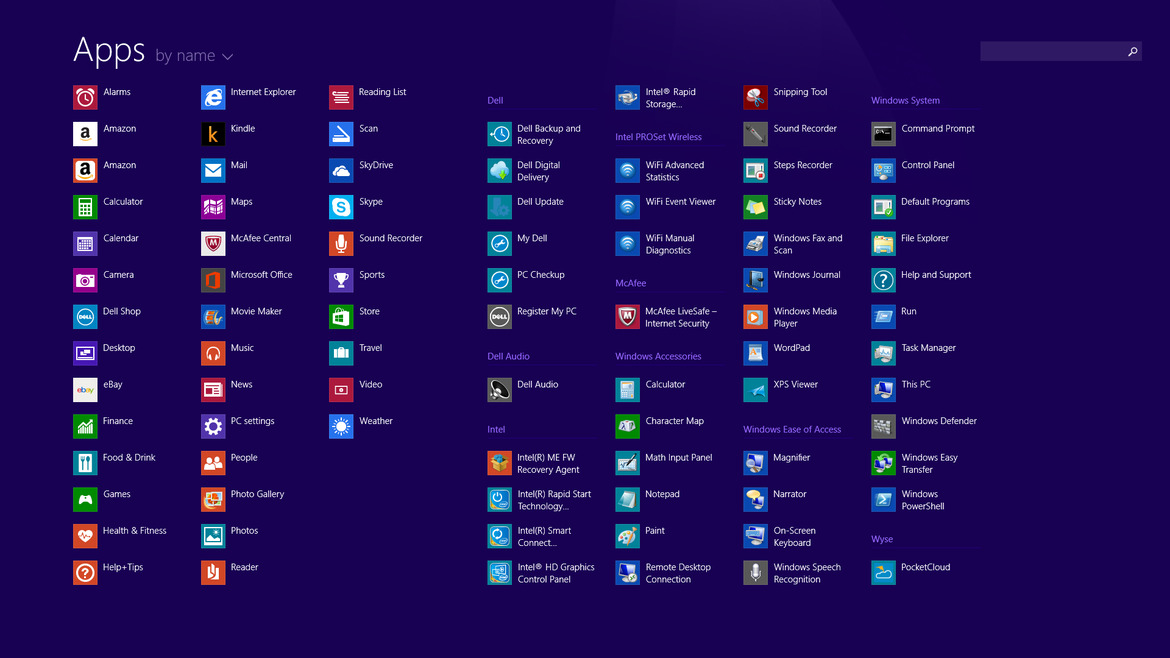Select the Intel group header
Viewport: 1170px width, 658px height.
[x=496, y=429]
